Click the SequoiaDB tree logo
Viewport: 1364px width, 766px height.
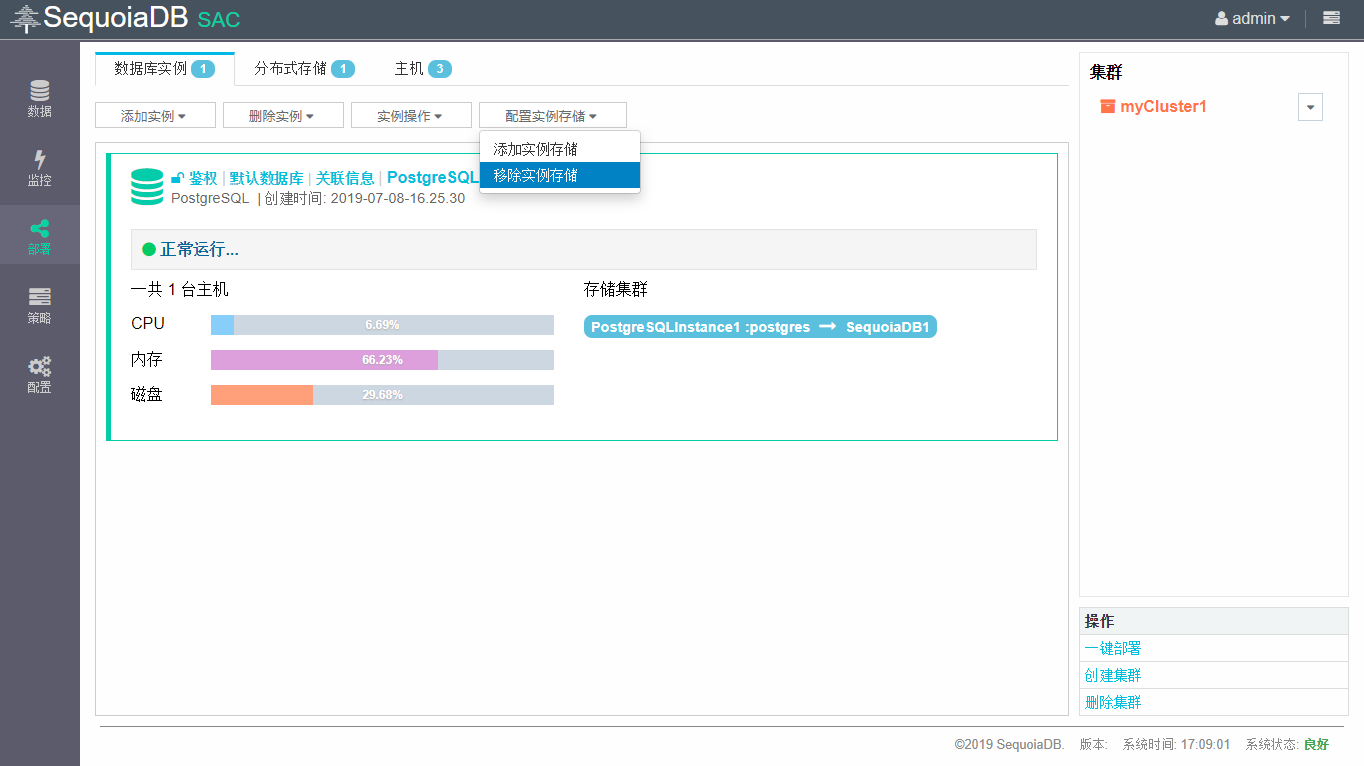coord(25,19)
